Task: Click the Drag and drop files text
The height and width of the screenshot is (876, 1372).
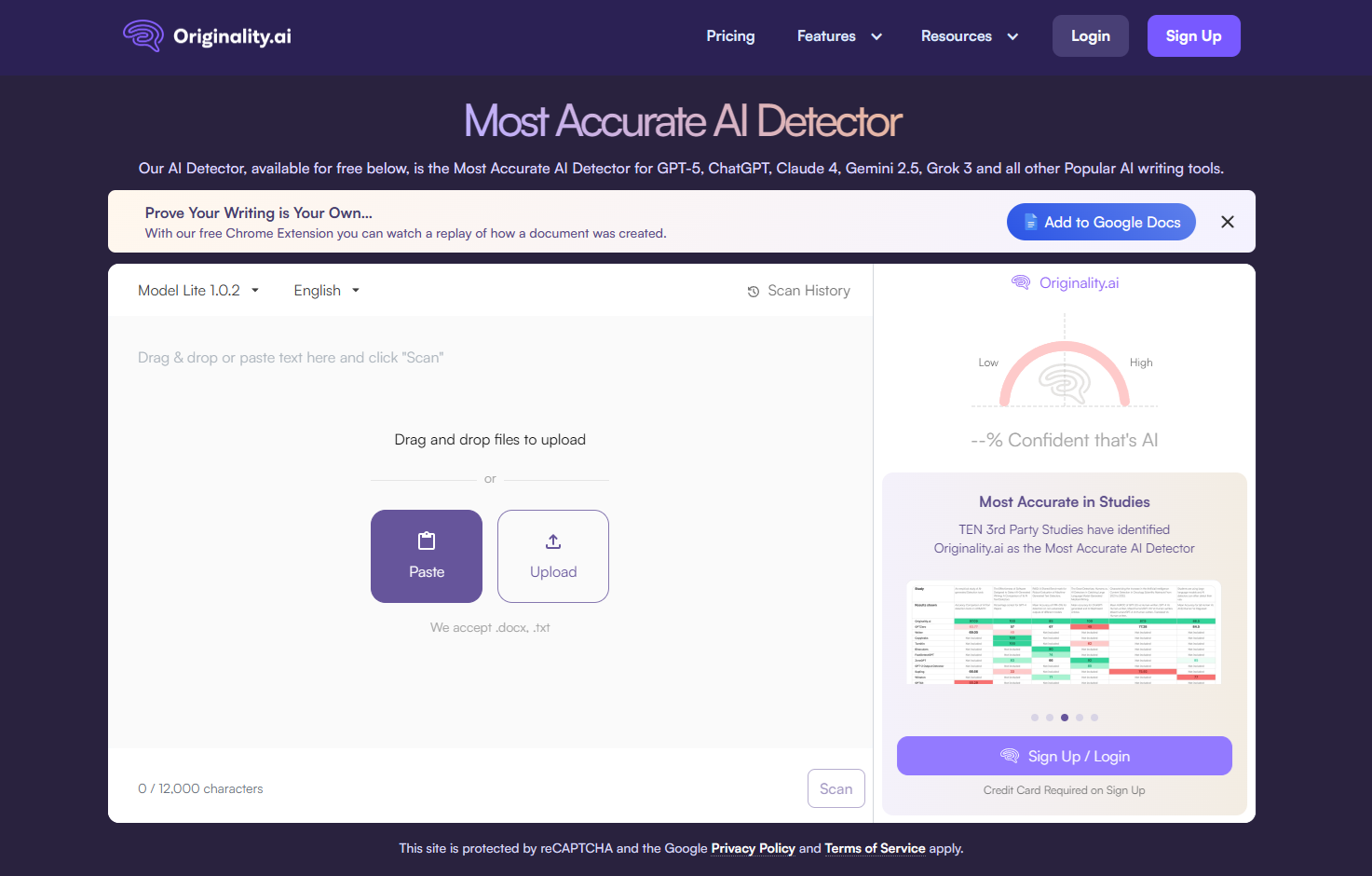Action: (x=490, y=440)
